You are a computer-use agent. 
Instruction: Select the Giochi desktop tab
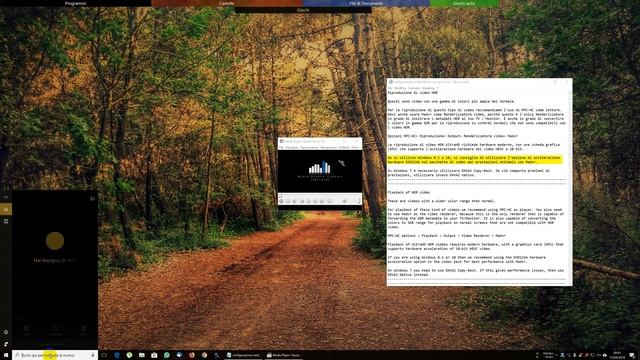click(x=303, y=10)
